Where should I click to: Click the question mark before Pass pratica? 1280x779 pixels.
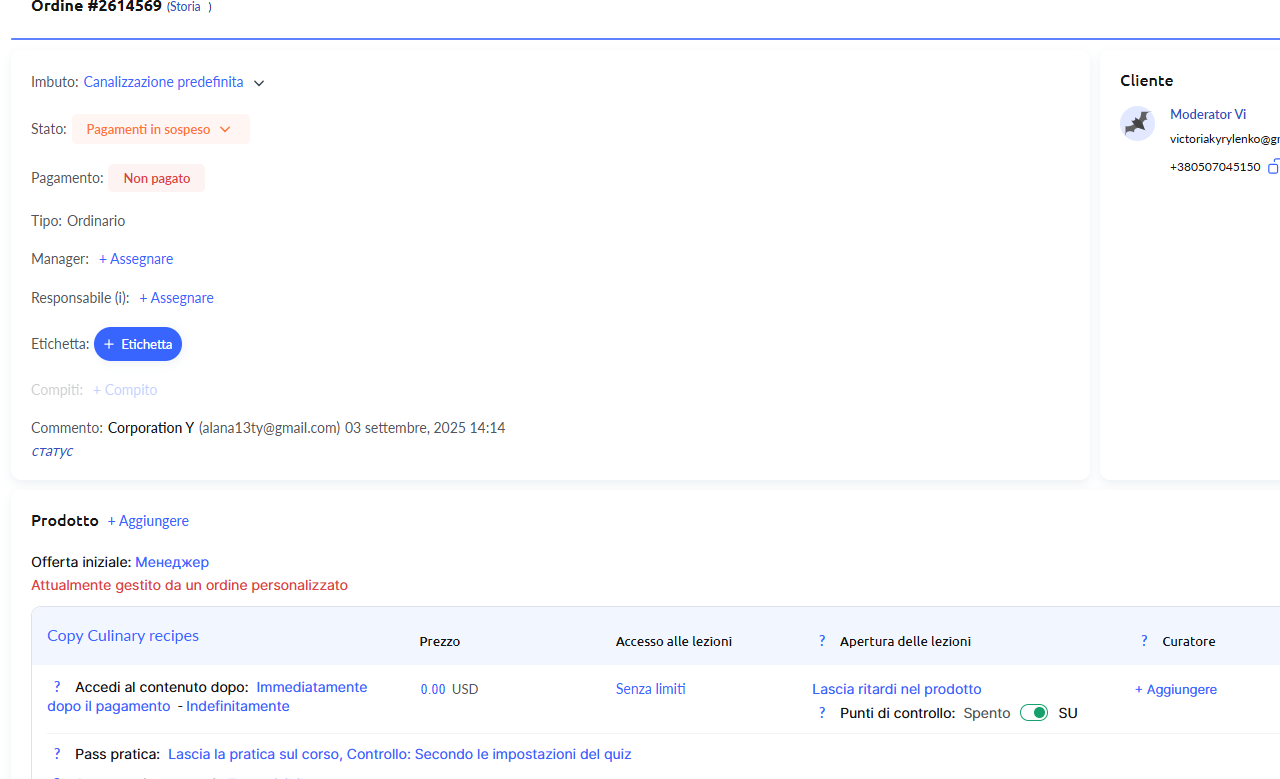[57, 754]
